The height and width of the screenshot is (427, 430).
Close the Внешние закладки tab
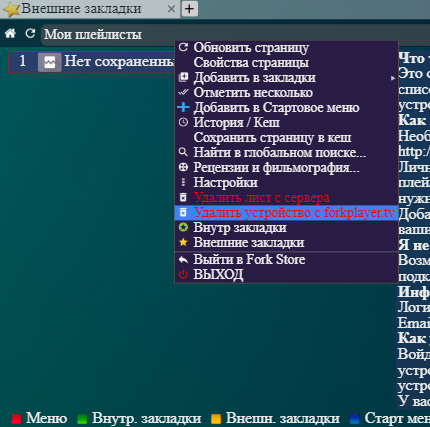171,9
